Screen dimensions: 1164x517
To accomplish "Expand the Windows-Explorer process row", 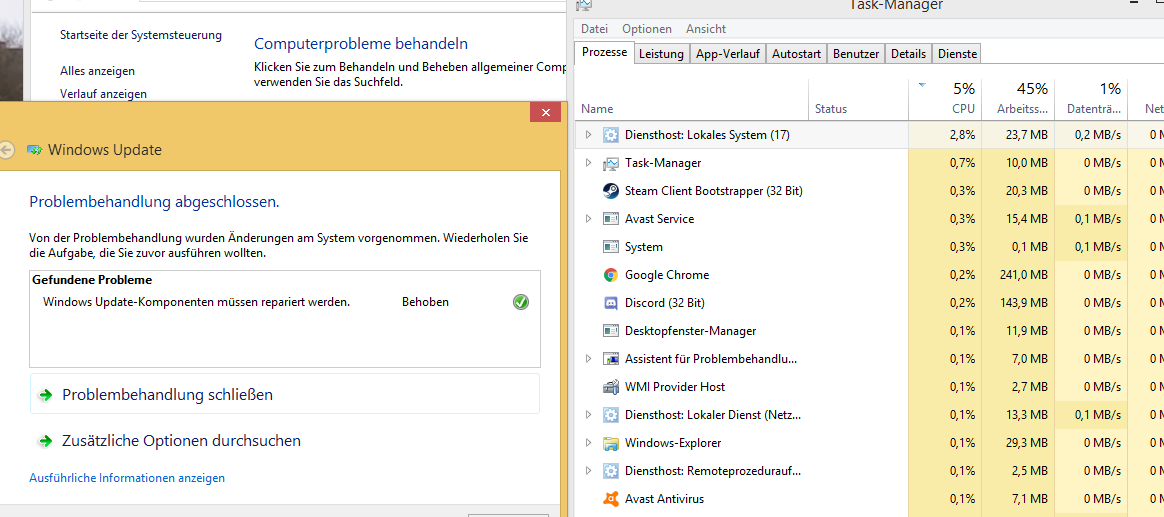I will click(588, 443).
